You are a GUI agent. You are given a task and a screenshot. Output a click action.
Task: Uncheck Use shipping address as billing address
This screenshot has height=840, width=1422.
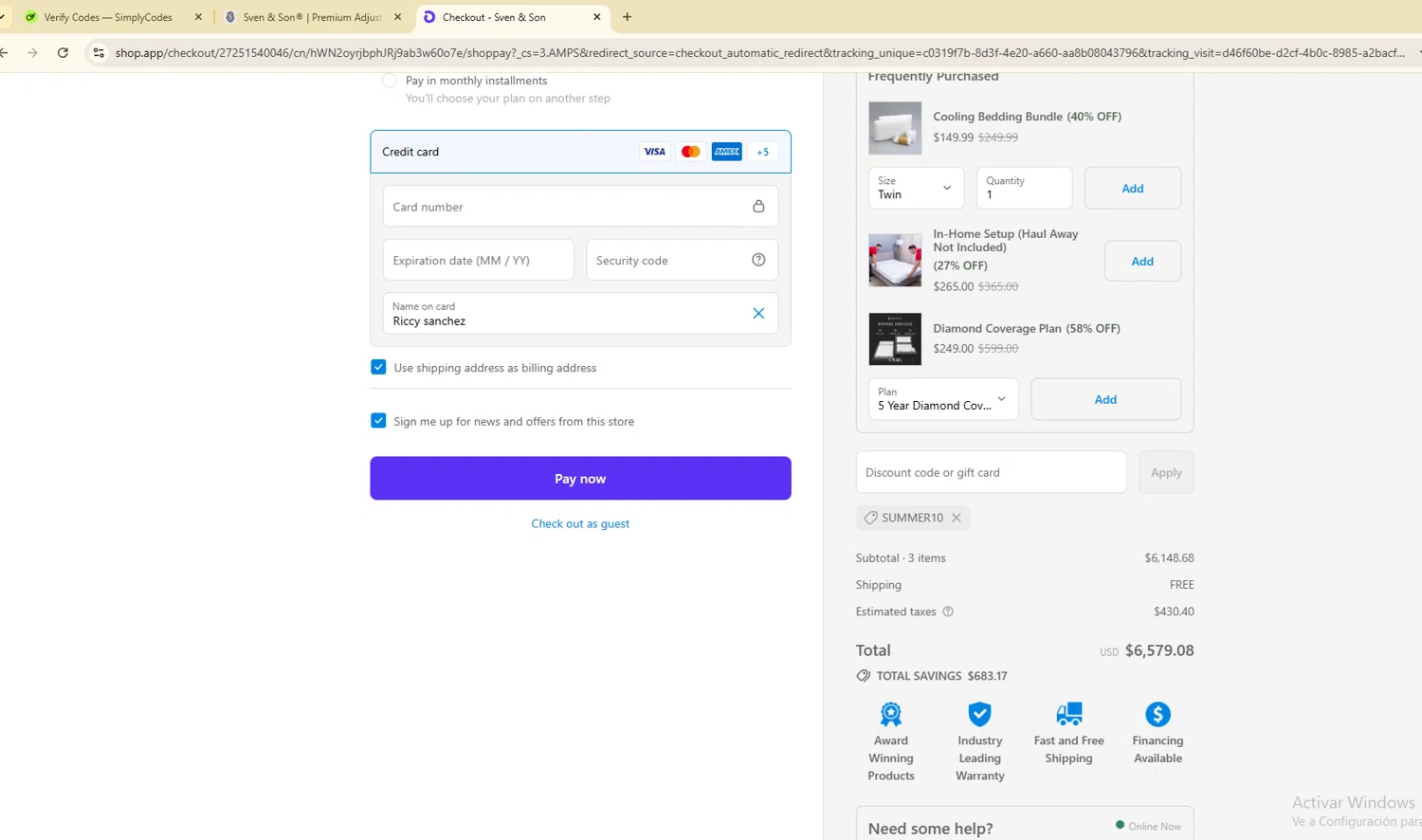coord(378,367)
